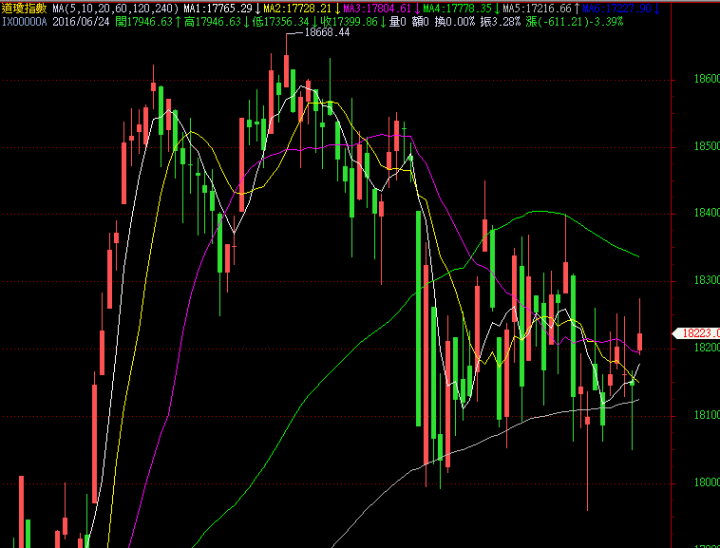
Task: Click the turnover rate 換0.00%
Action: coord(455,22)
